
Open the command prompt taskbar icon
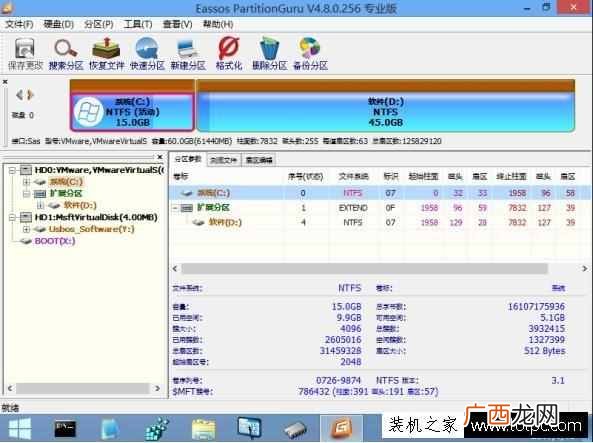[65, 429]
